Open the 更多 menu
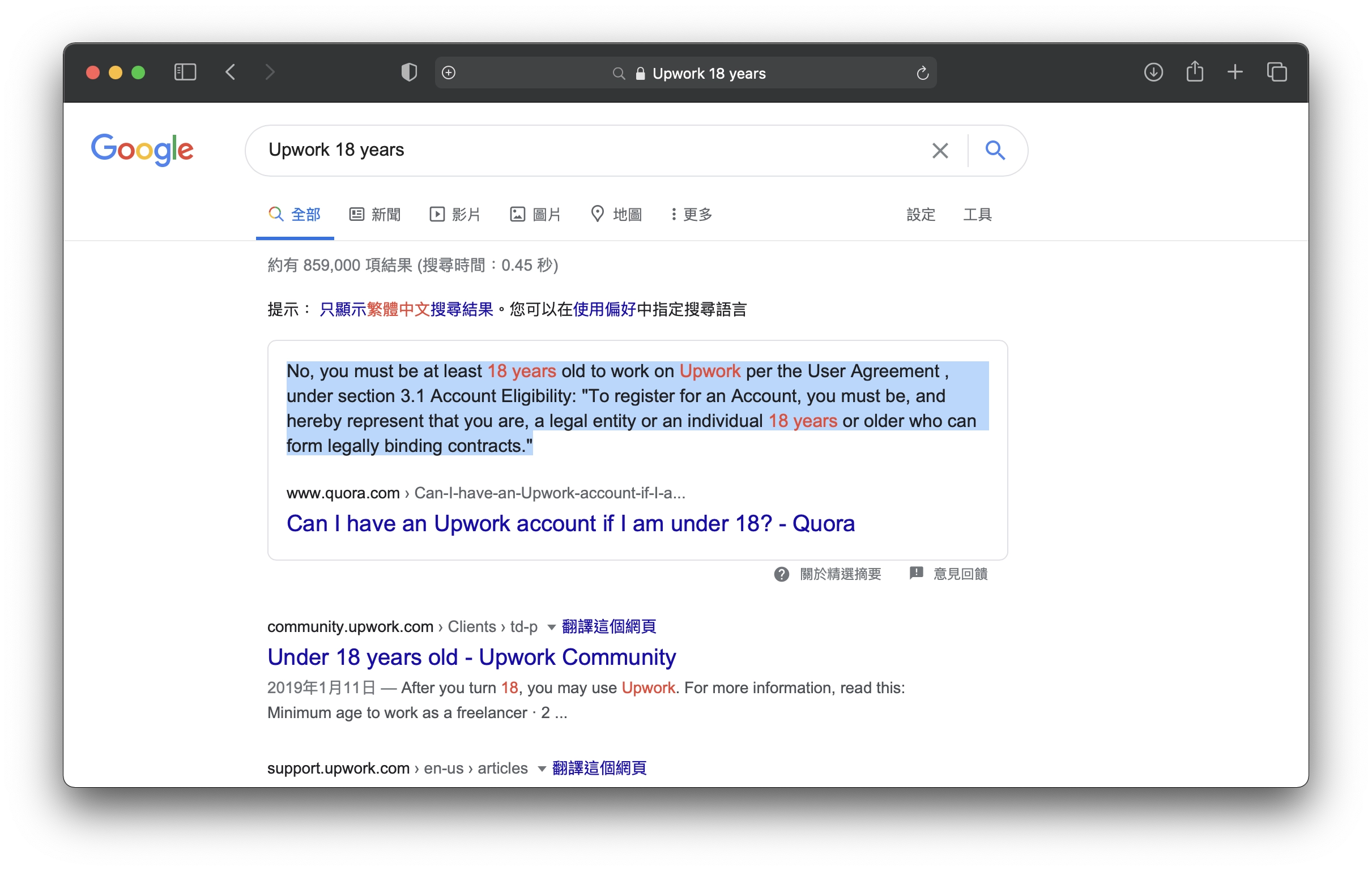Viewport: 1372px width, 871px height. (692, 215)
